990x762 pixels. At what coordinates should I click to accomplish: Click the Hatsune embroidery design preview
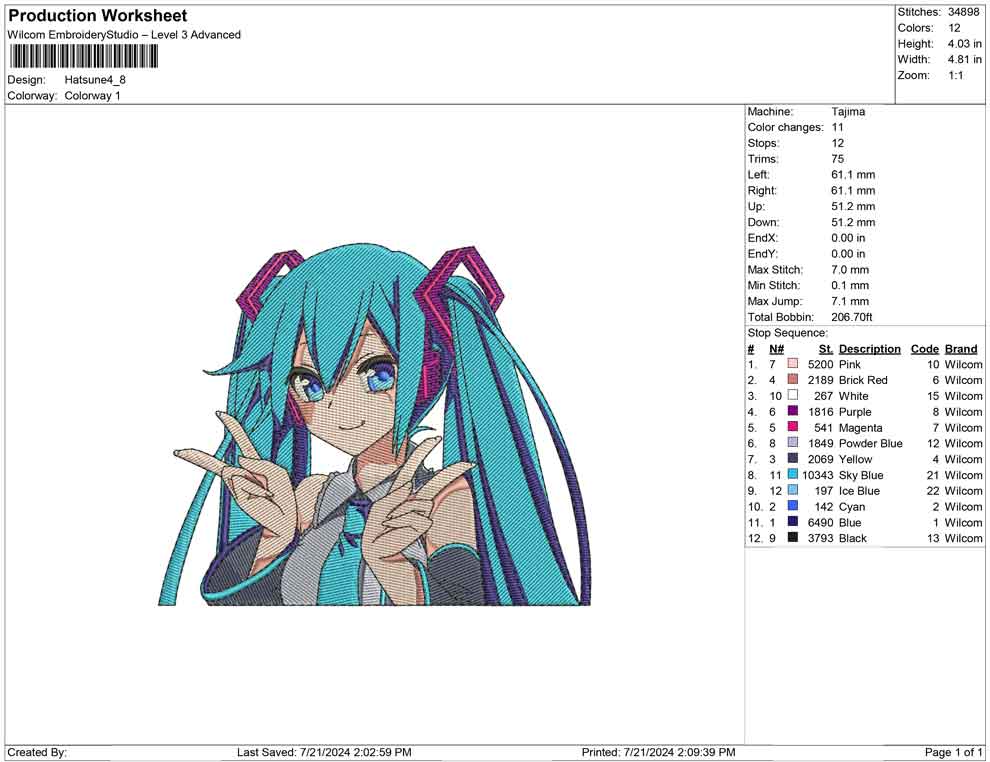(x=374, y=426)
